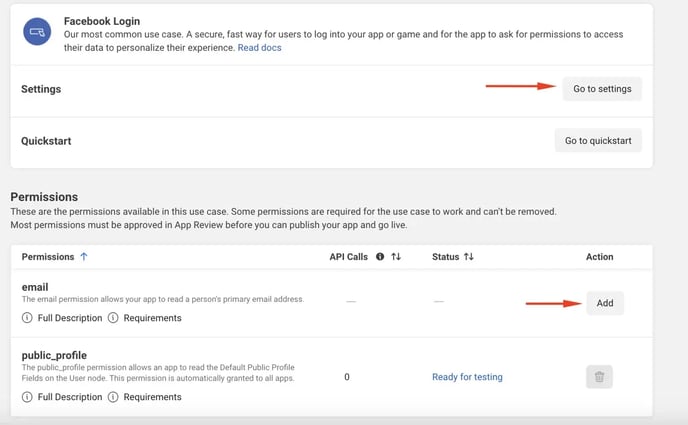Select the public_profile permission name

tap(54, 355)
